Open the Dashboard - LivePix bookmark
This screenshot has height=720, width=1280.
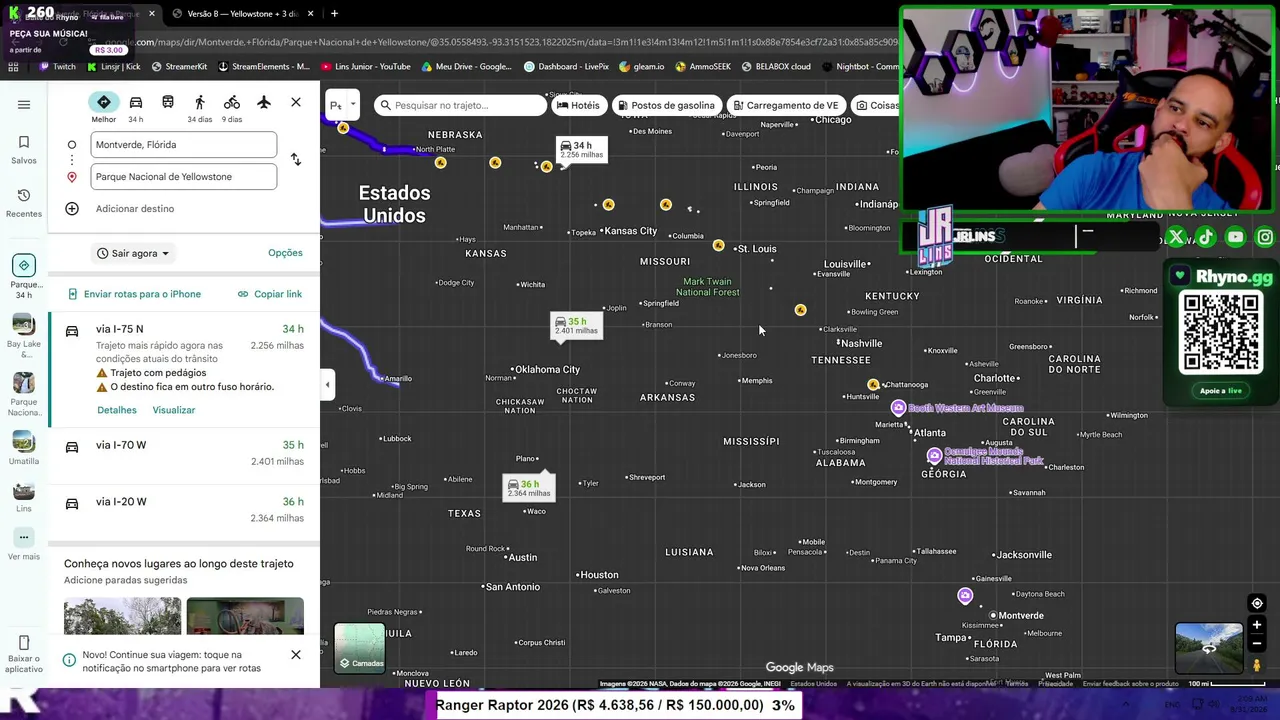(x=566, y=67)
